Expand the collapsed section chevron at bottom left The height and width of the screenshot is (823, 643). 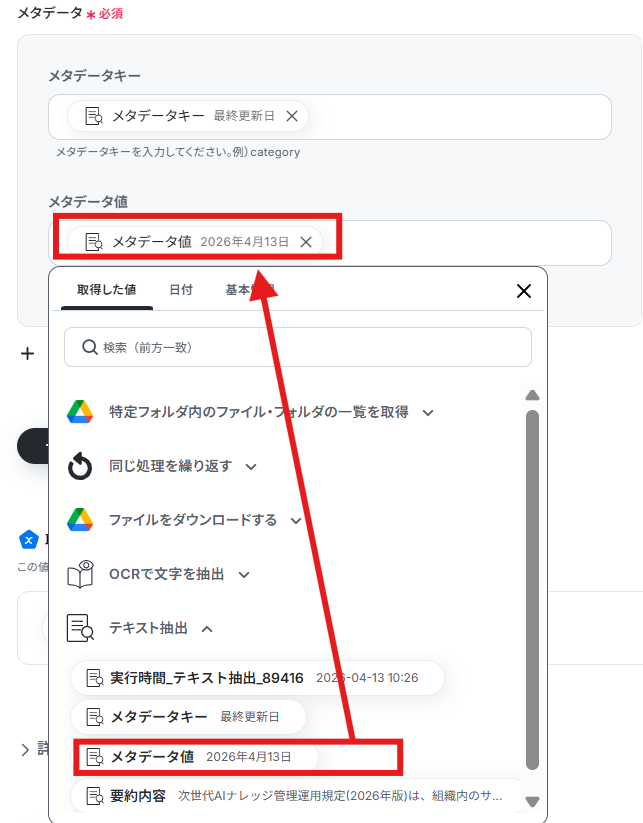pos(25,750)
